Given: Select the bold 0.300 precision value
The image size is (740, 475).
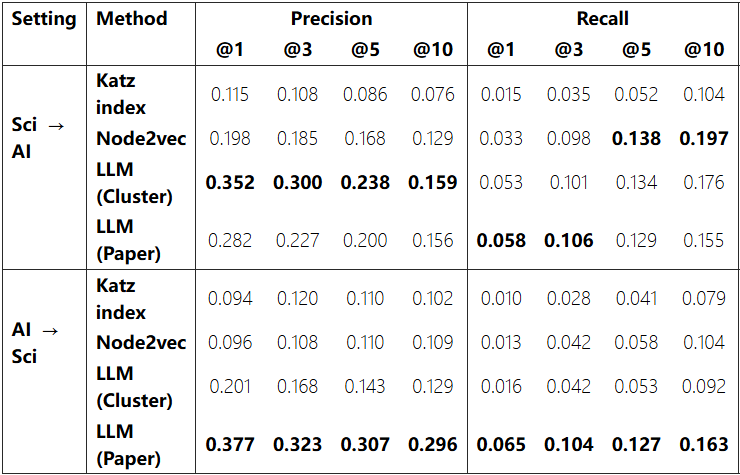Looking at the screenshot, I should pyautogui.click(x=297, y=183).
